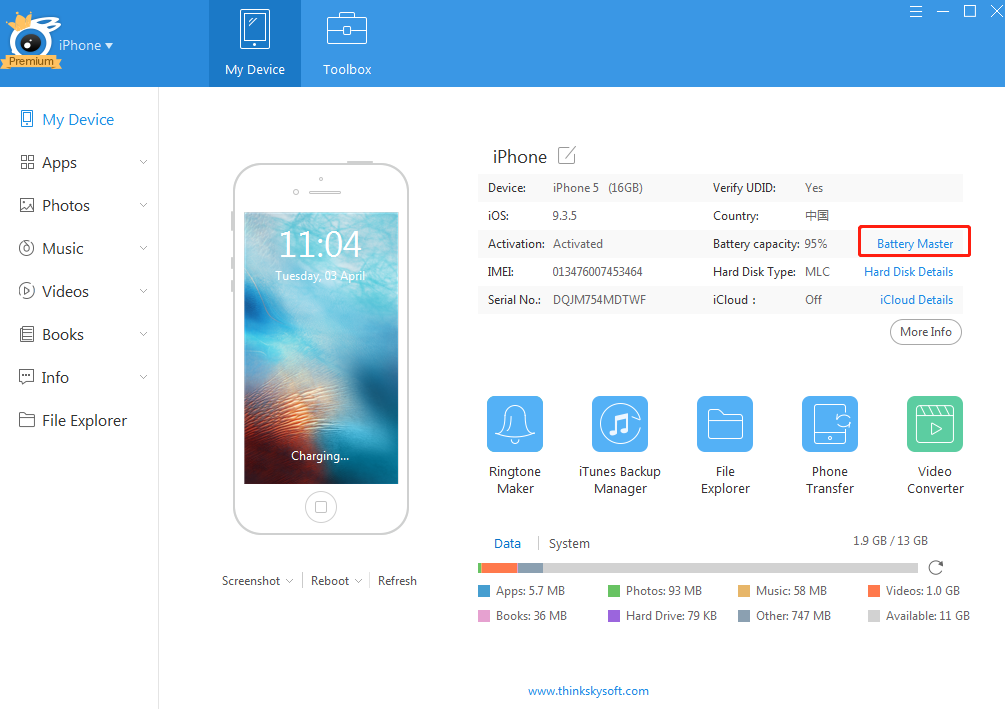This screenshot has height=709, width=1005.
Task: Expand the Books section chevron
Action: [144, 334]
